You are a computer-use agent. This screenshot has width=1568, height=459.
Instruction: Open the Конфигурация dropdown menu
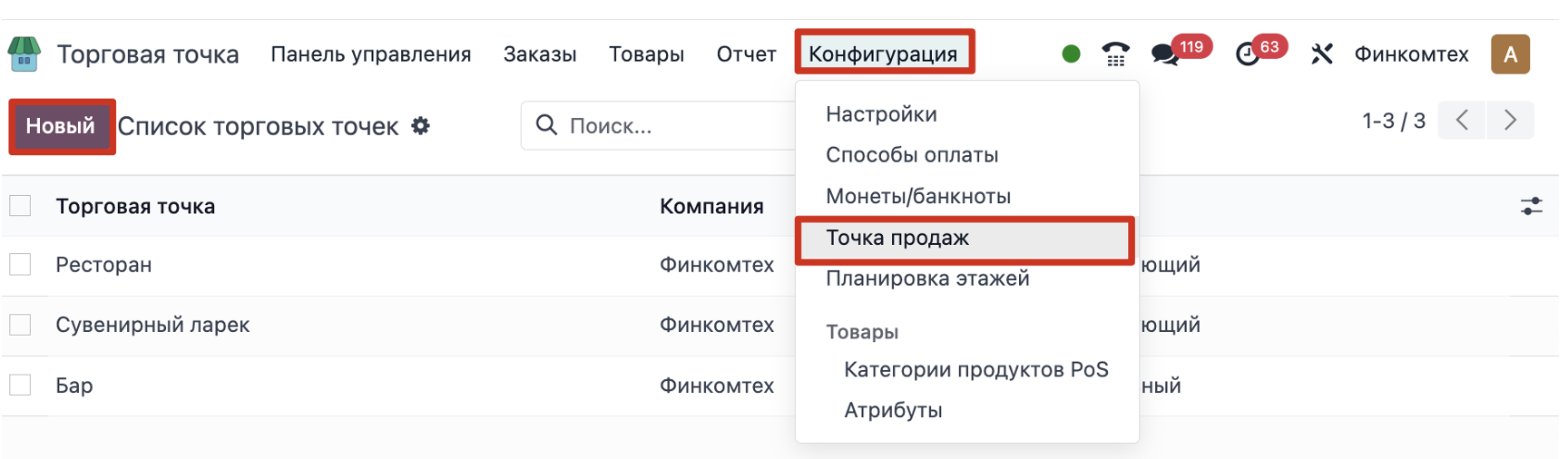click(883, 54)
